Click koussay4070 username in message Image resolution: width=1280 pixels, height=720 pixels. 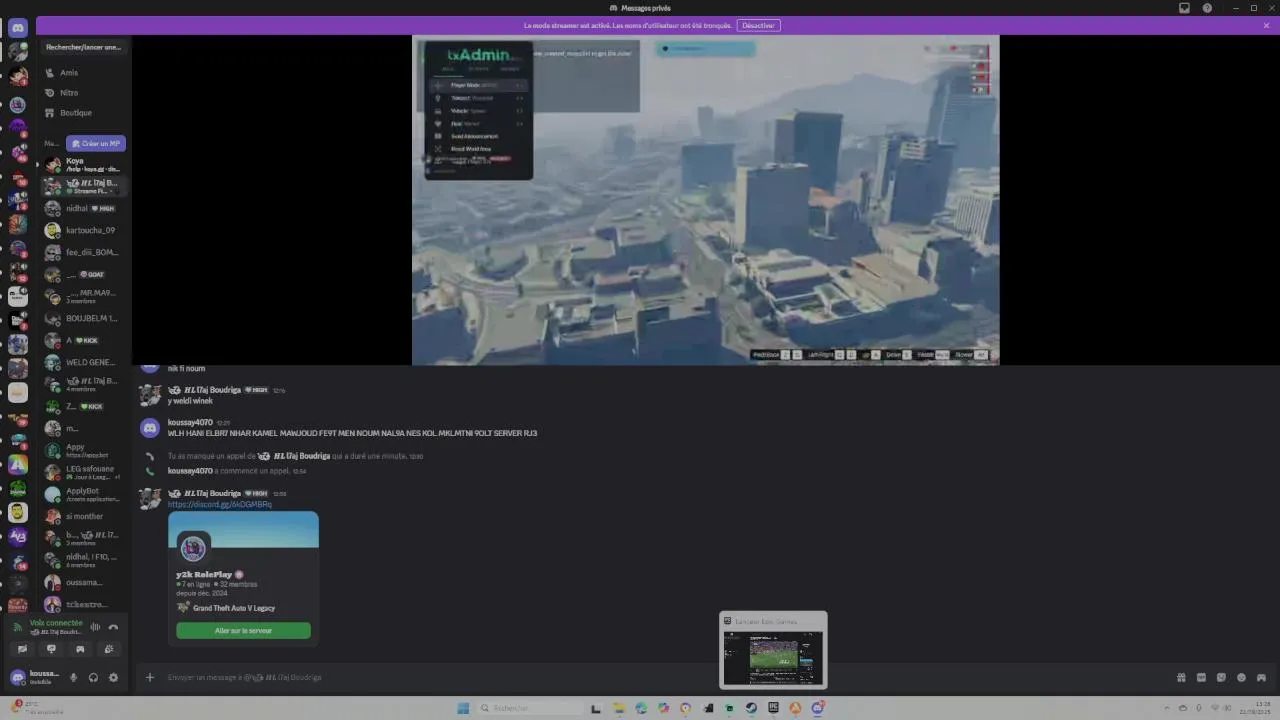pos(190,422)
